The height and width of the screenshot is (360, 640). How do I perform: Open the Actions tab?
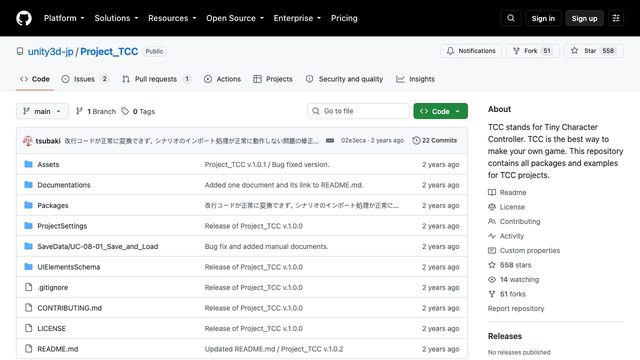pyautogui.click(x=222, y=79)
